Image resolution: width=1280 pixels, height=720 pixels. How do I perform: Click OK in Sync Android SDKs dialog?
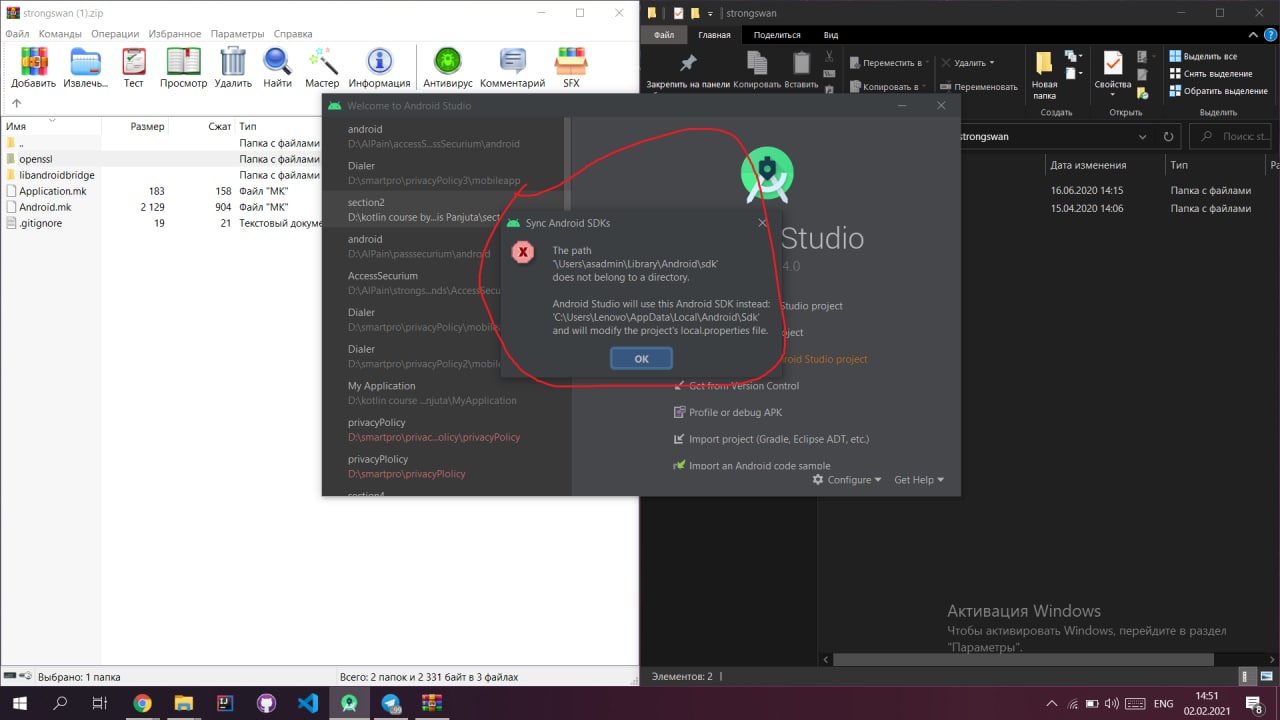click(641, 358)
